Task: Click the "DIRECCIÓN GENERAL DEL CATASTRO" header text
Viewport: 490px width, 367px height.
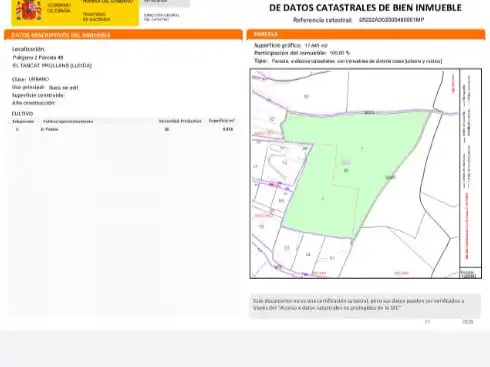Action: [162, 17]
